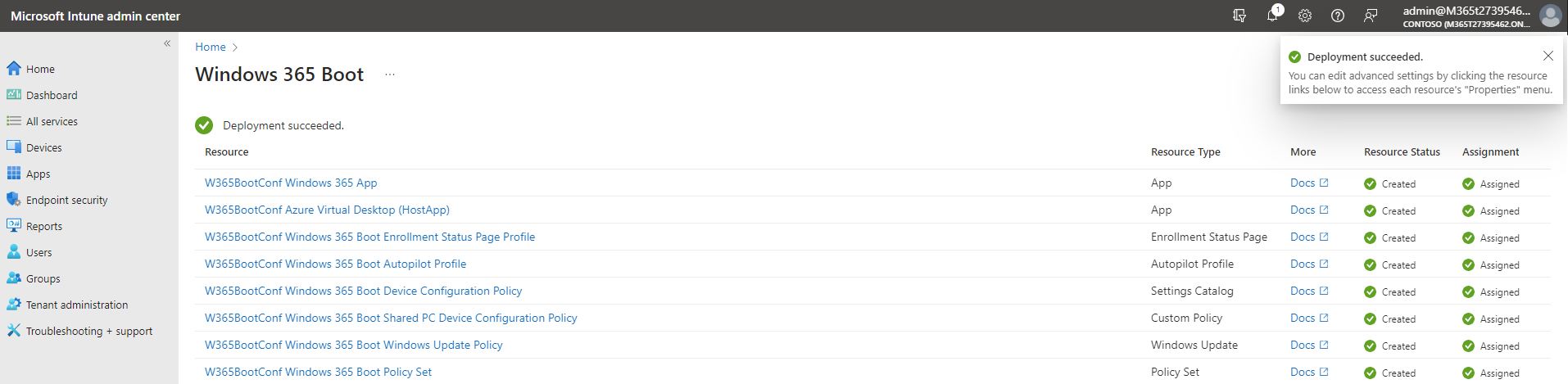Open the feedback person icon

[1371, 16]
